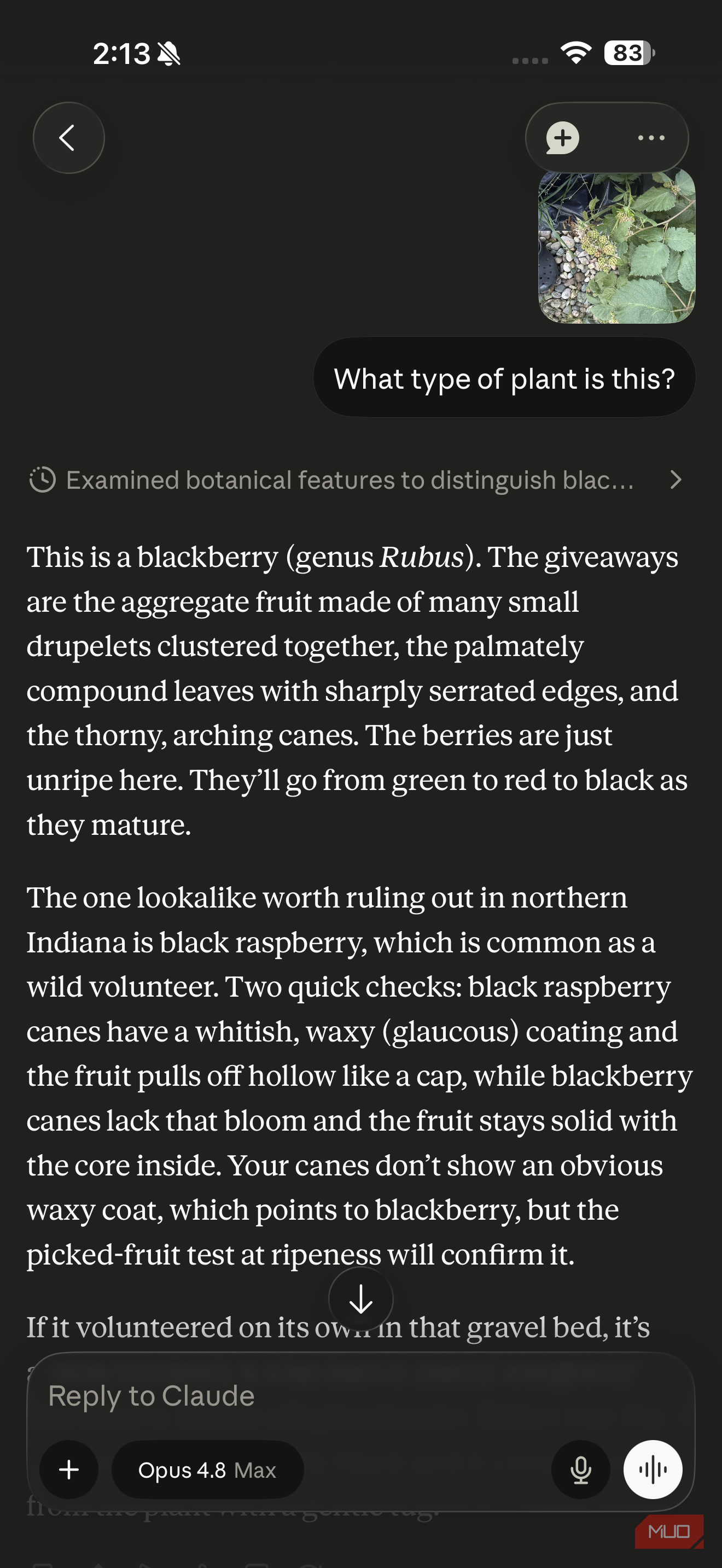Tap the 'Reply to Claude' input field

(x=360, y=1395)
